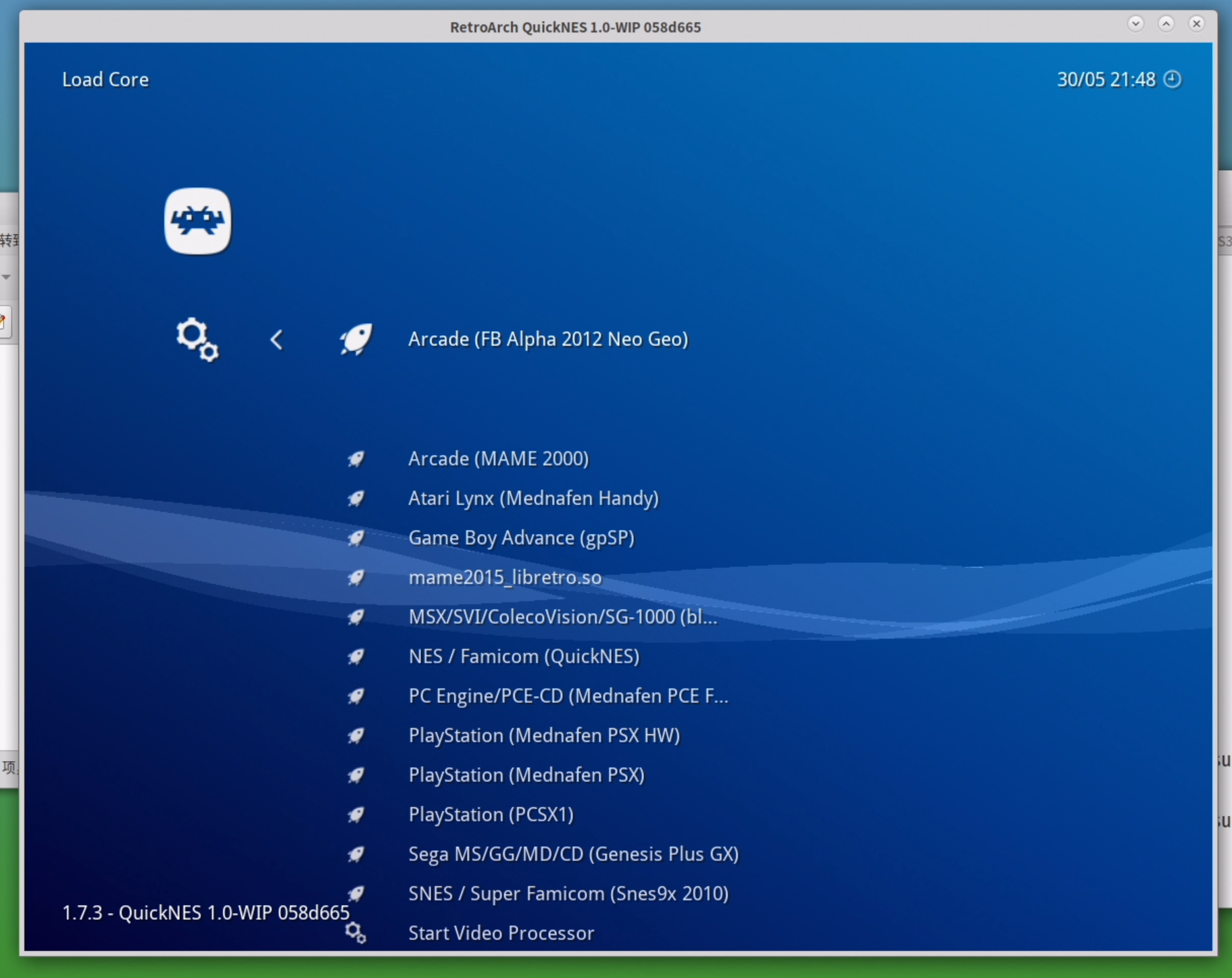Open Start Video Processor
The image size is (1232, 978).
(x=501, y=933)
